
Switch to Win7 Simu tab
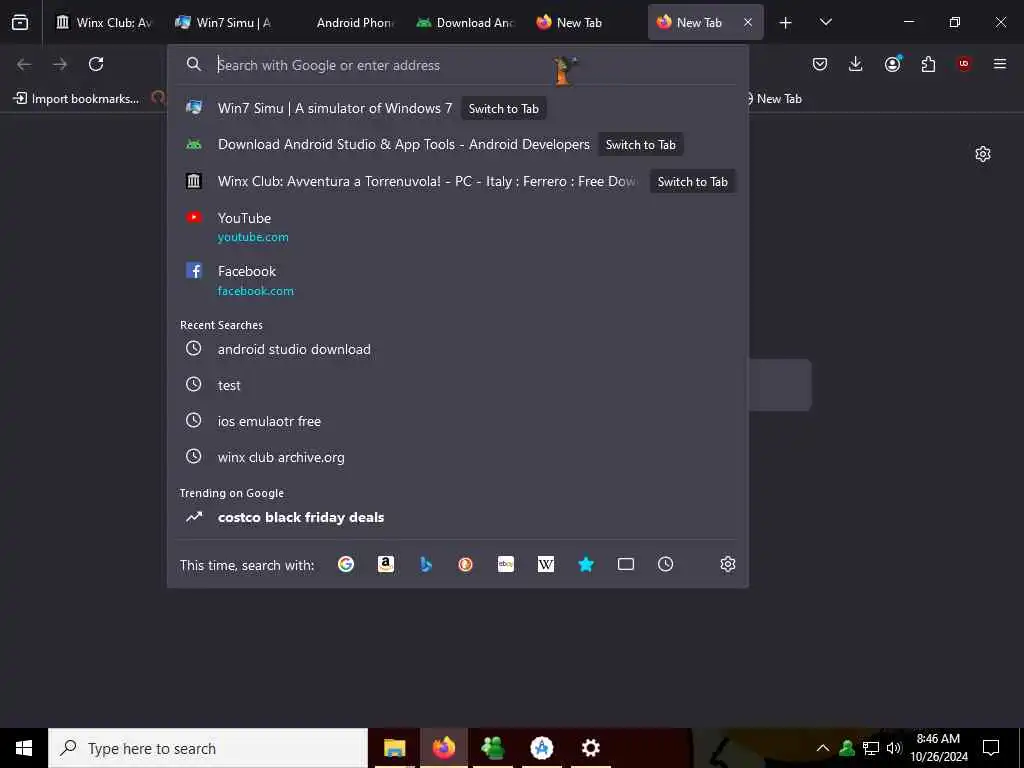click(223, 23)
